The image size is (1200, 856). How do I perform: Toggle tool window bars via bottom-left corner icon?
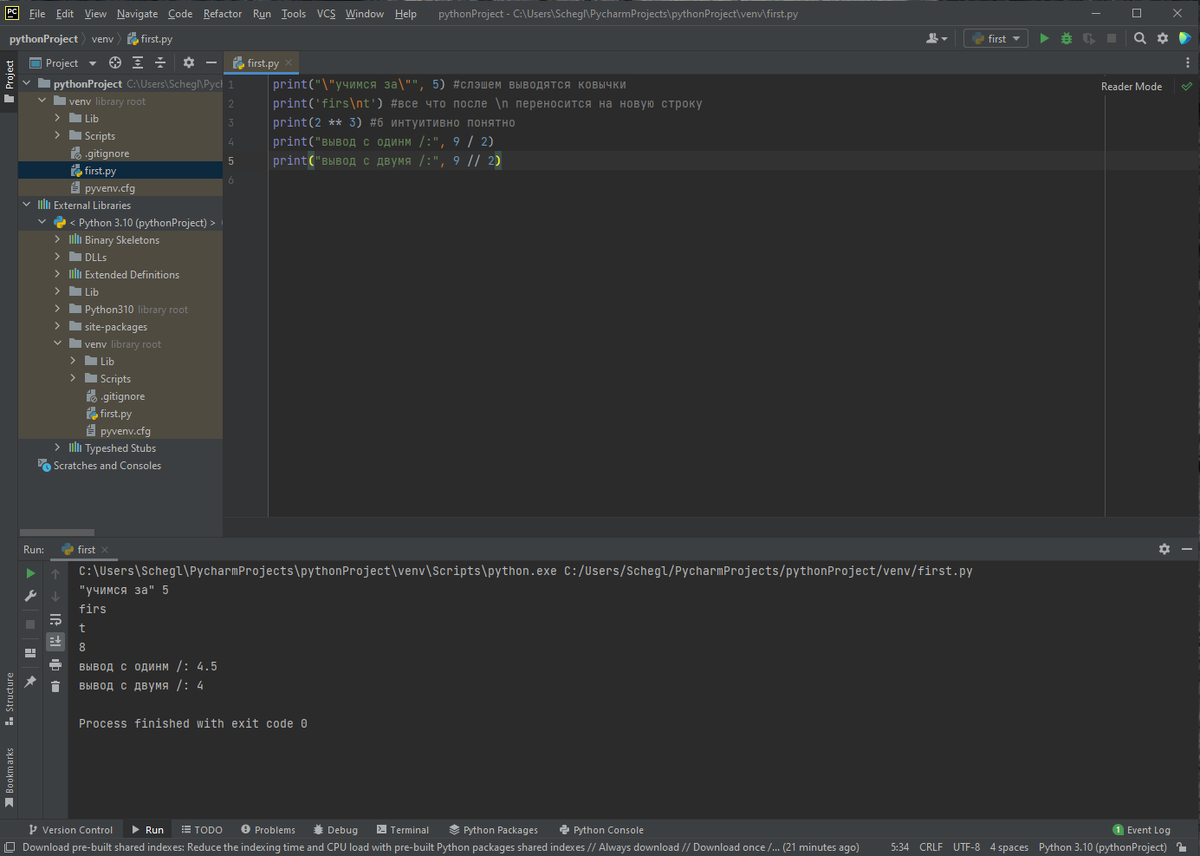[9, 847]
